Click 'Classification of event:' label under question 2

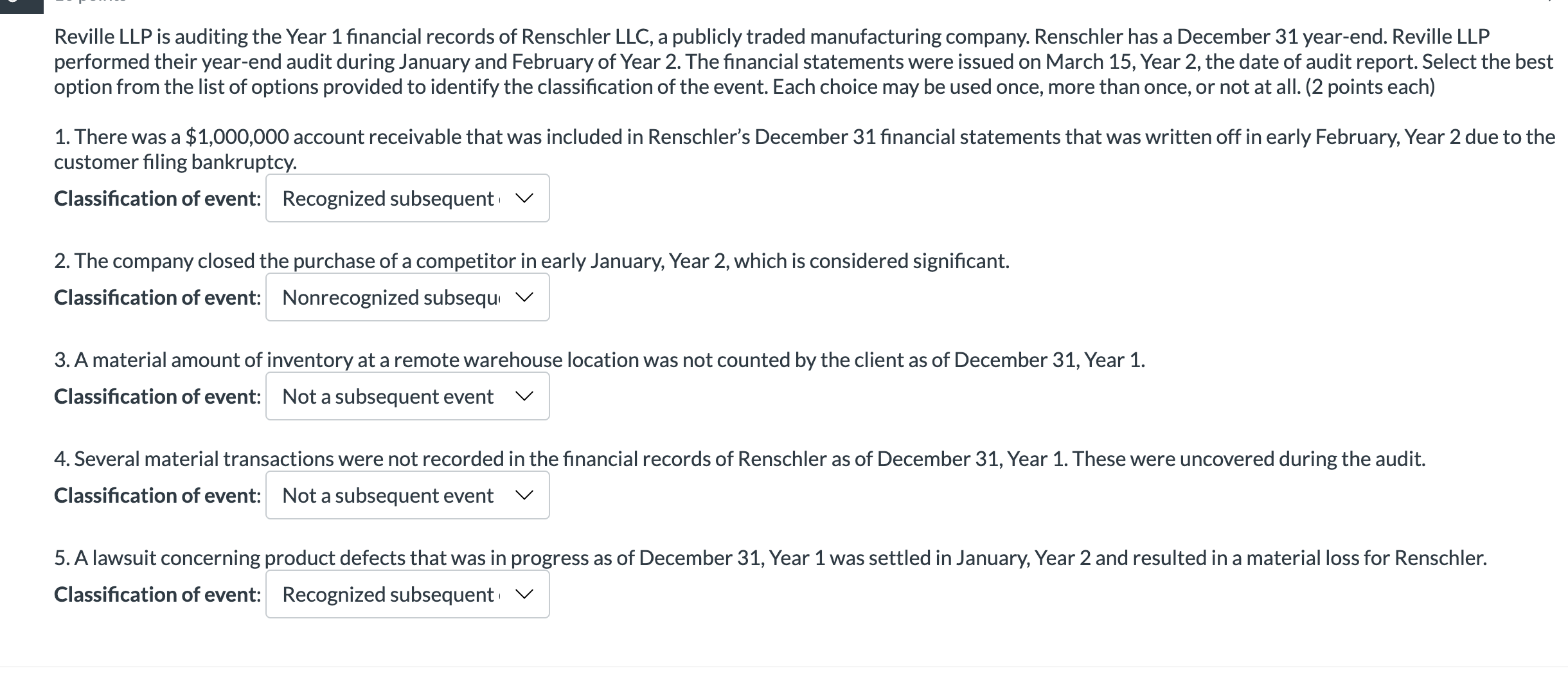tap(157, 298)
